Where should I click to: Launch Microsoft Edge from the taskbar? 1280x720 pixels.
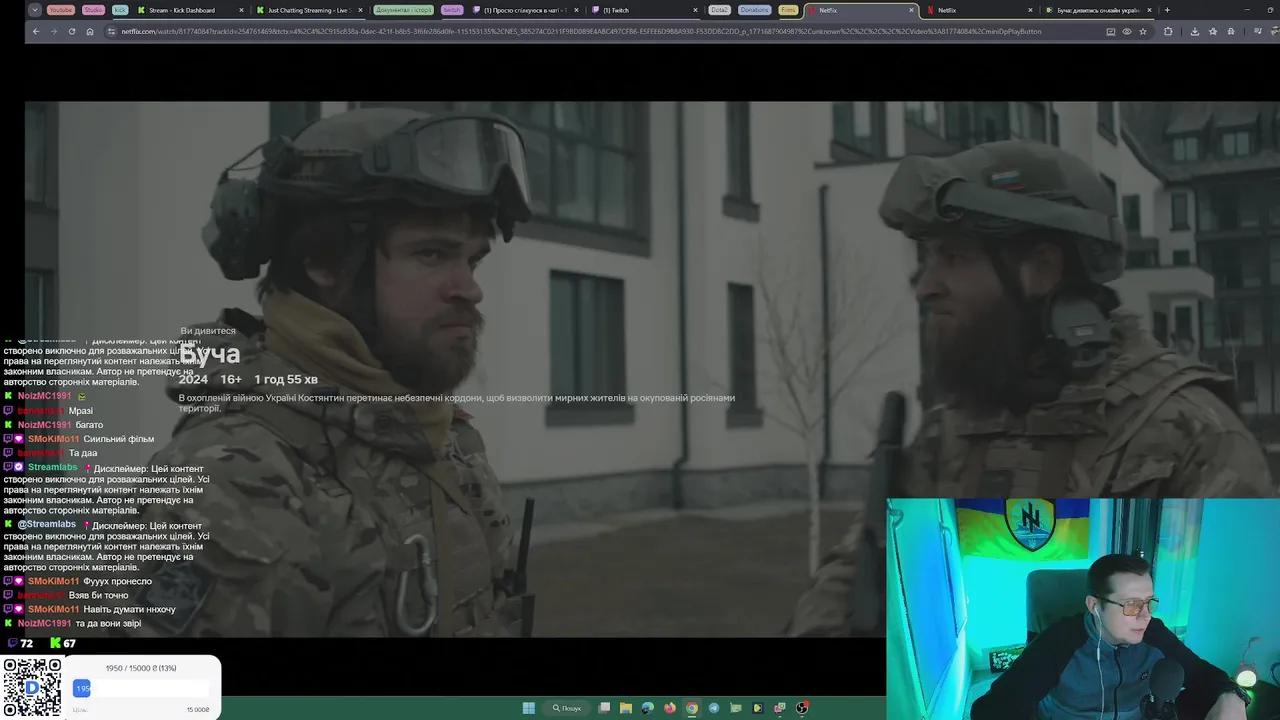[648, 708]
